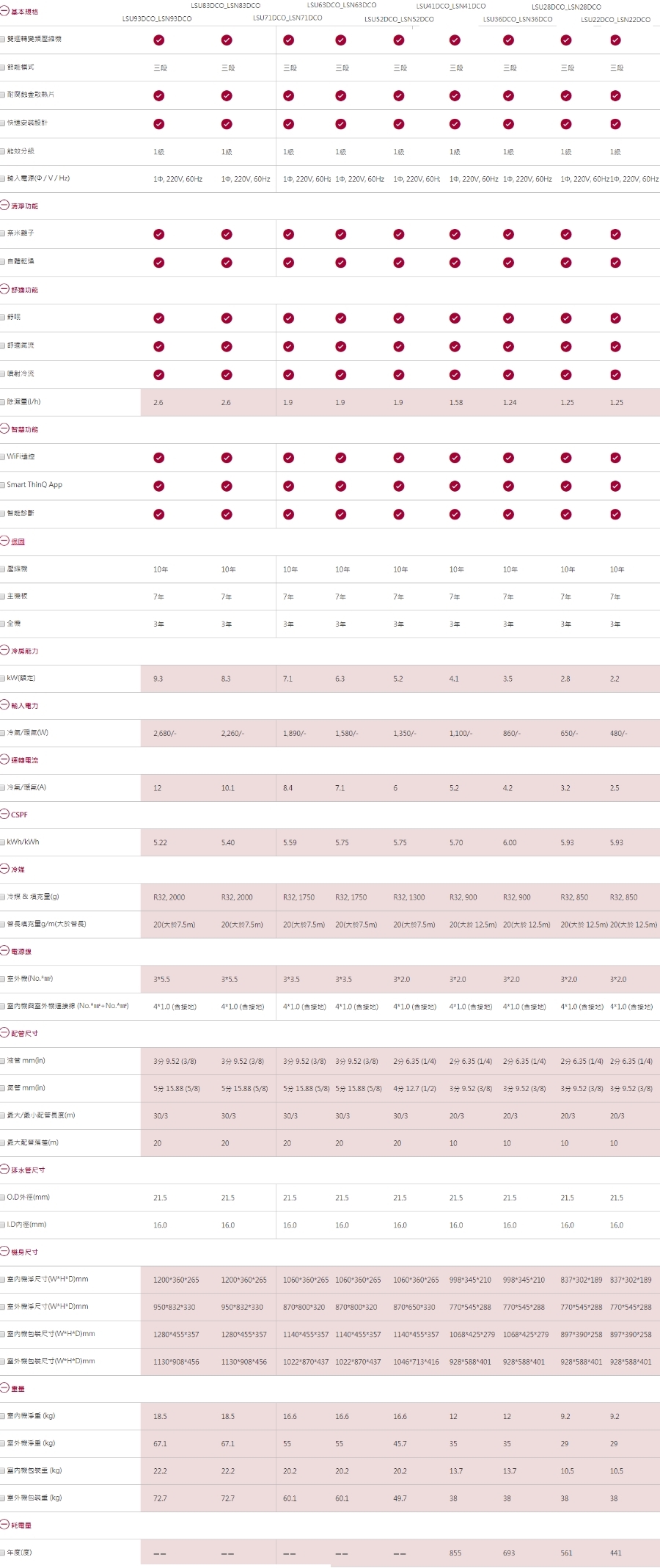Click minus icon beside 冷房能力
The image size is (660, 1568).
(x=4, y=651)
